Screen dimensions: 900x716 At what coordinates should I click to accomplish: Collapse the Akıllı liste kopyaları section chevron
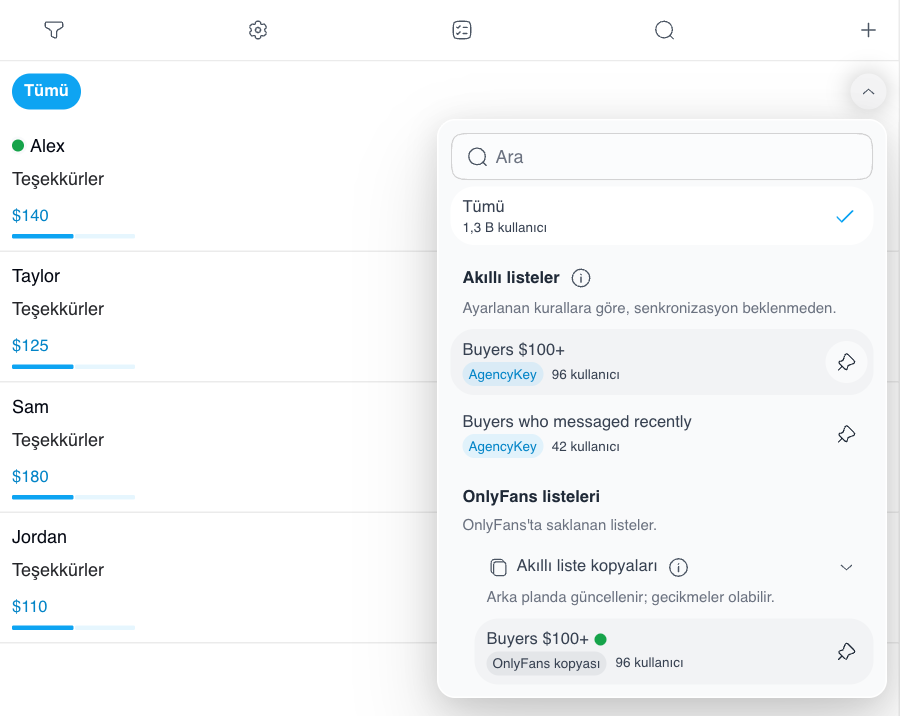tap(846, 567)
